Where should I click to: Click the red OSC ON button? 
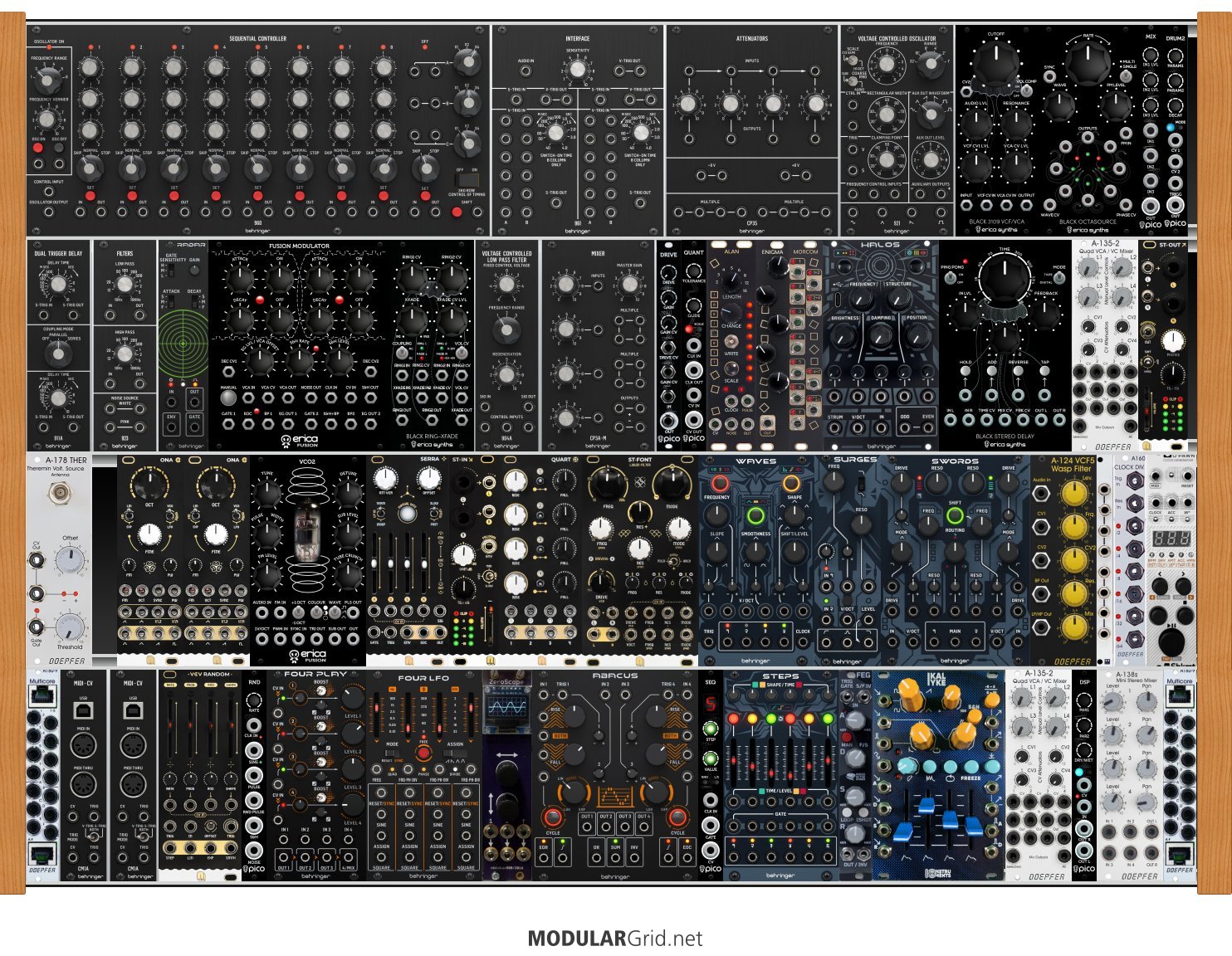[37, 148]
